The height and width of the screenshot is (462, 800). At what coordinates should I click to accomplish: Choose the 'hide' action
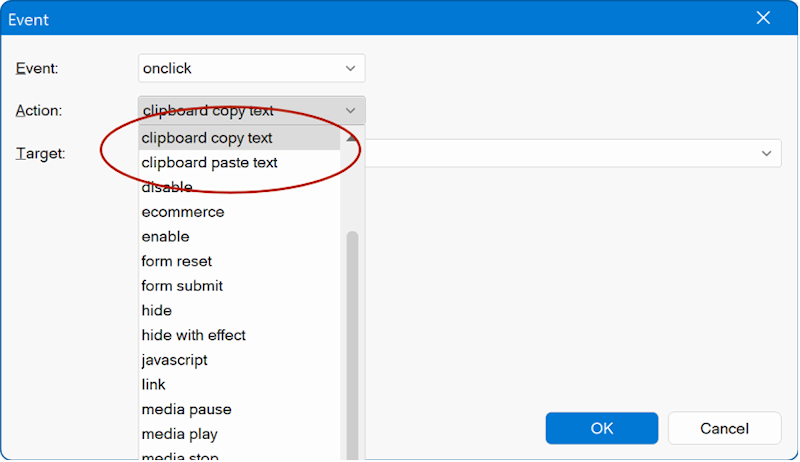[157, 311]
